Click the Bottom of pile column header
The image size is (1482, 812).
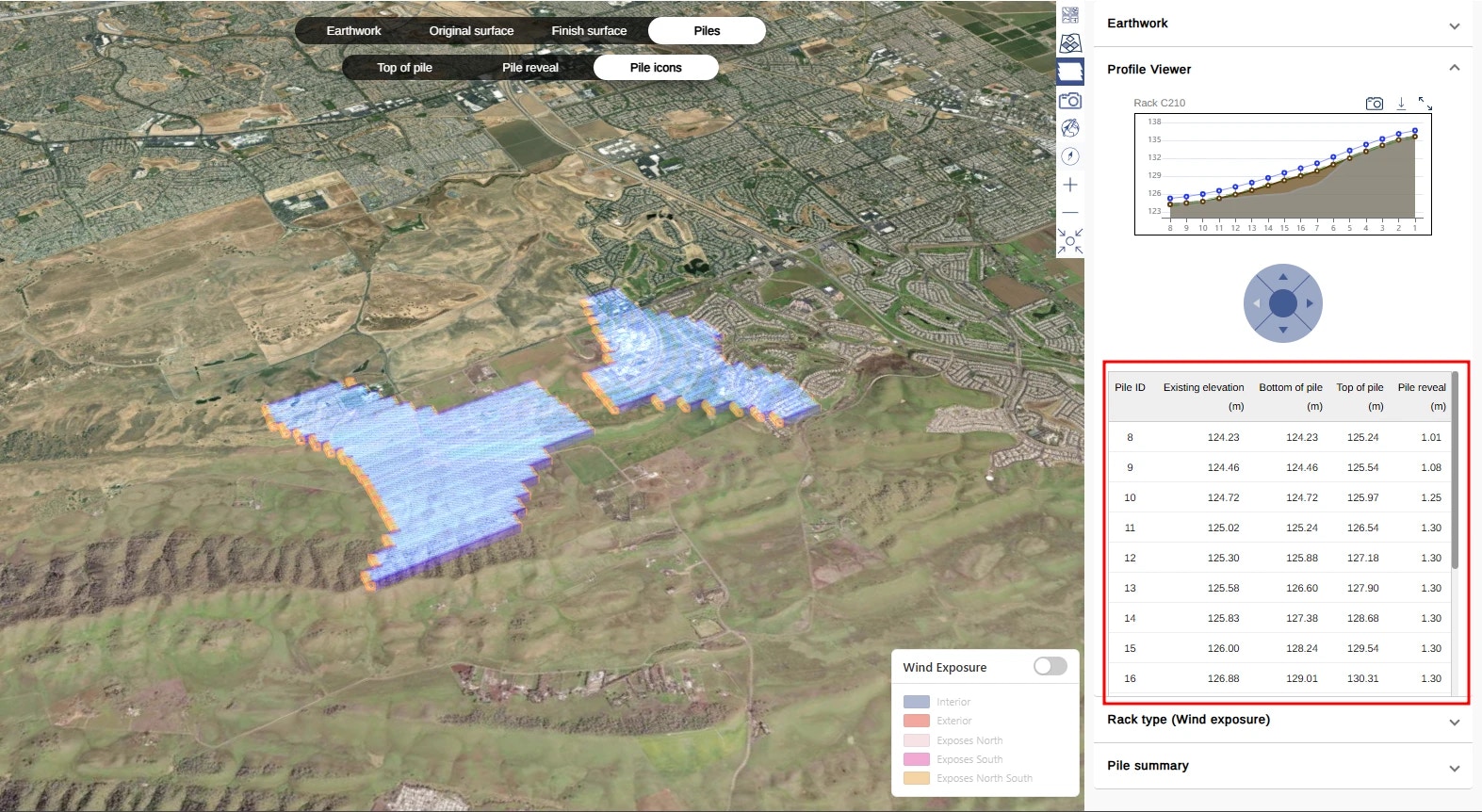click(x=1291, y=397)
